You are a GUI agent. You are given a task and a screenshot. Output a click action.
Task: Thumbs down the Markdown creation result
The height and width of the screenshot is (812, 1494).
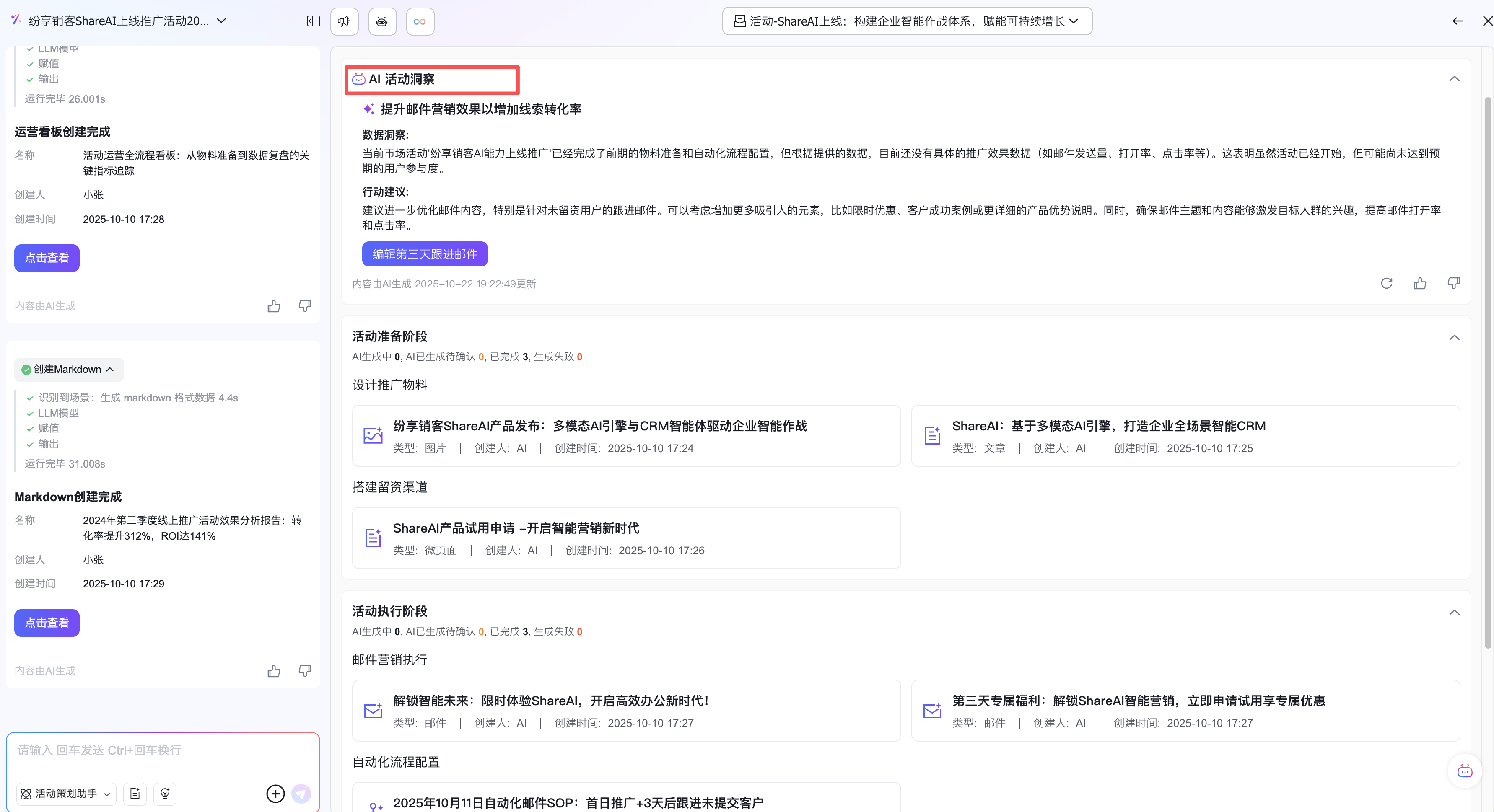(x=304, y=670)
